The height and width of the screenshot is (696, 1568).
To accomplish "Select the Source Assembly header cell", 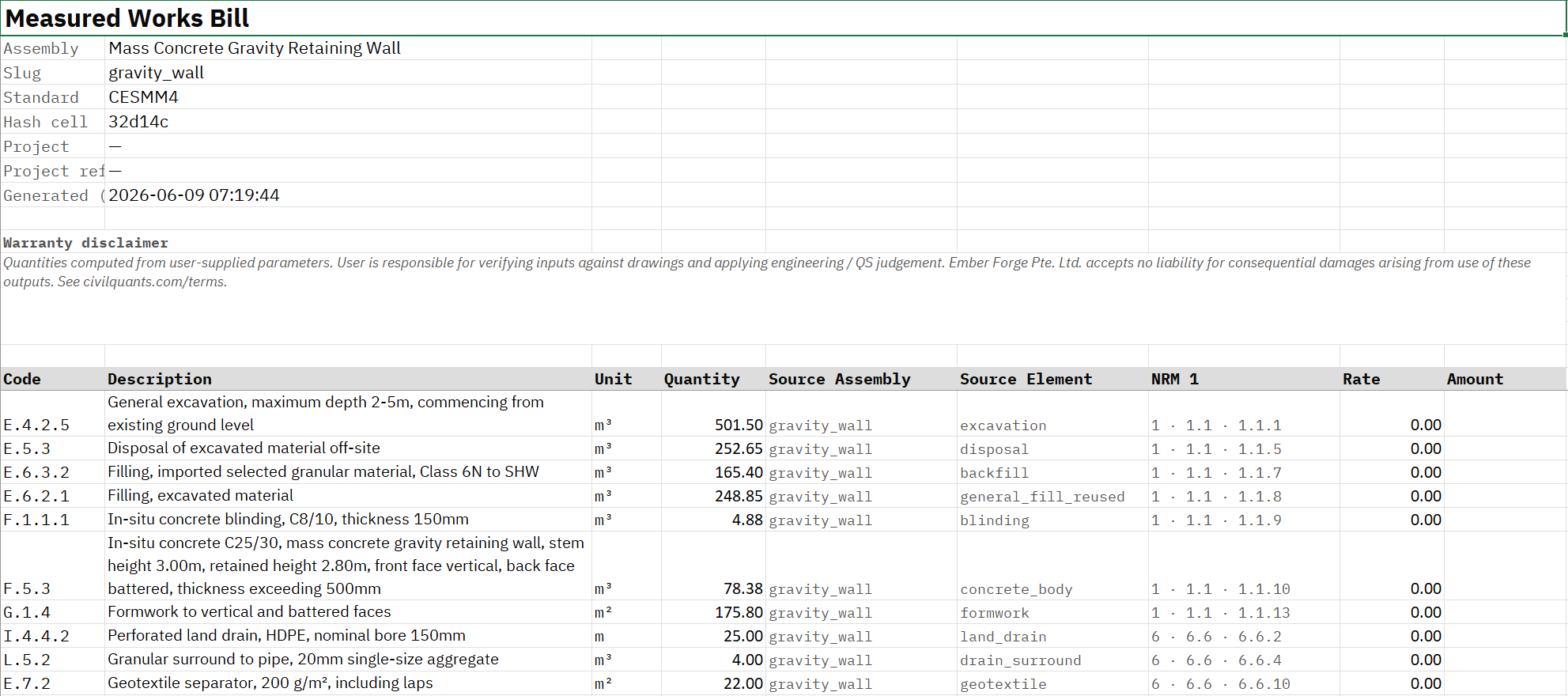I will 861,379.
